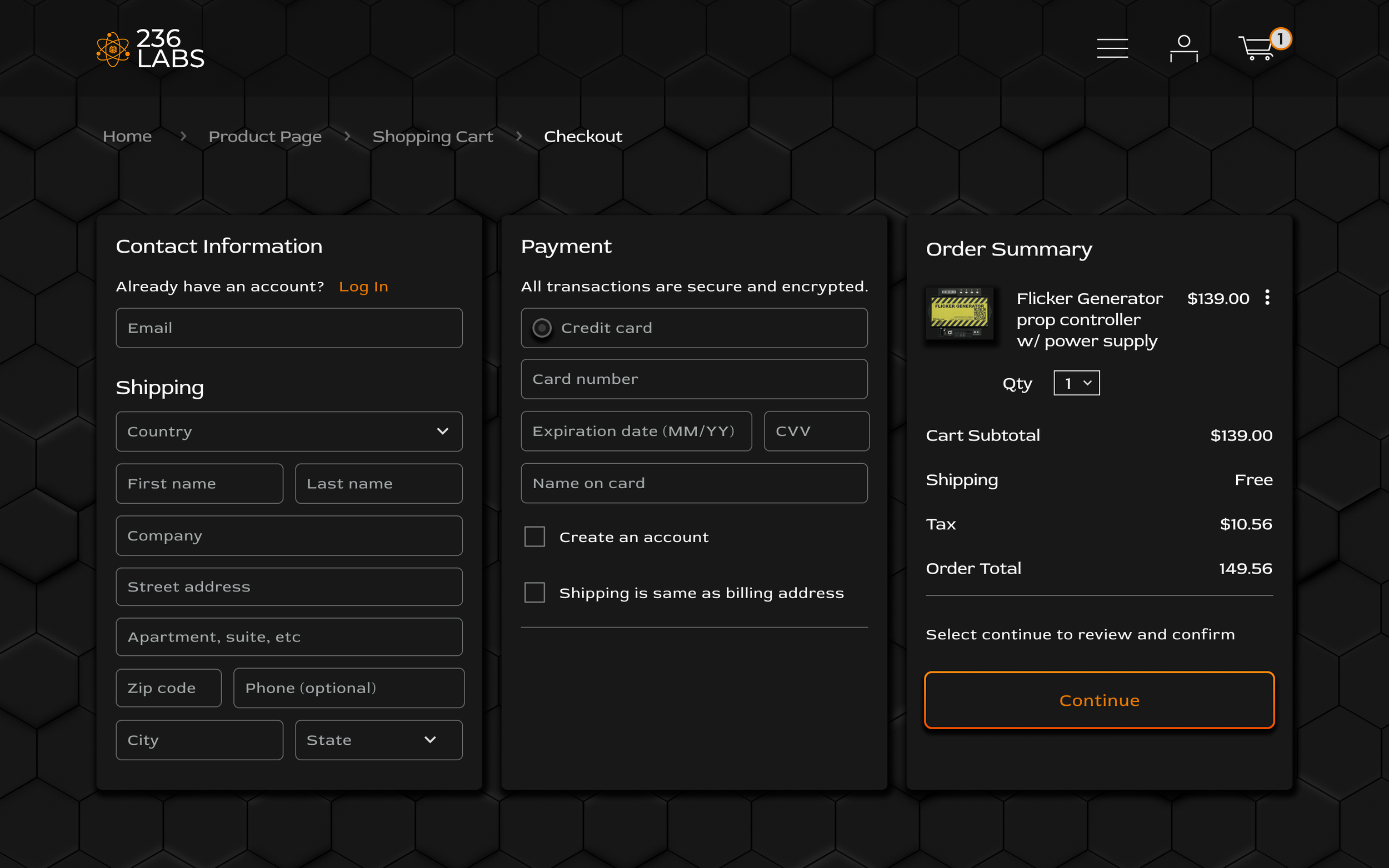Click the Email input field
The image size is (1389, 868).
click(289, 328)
